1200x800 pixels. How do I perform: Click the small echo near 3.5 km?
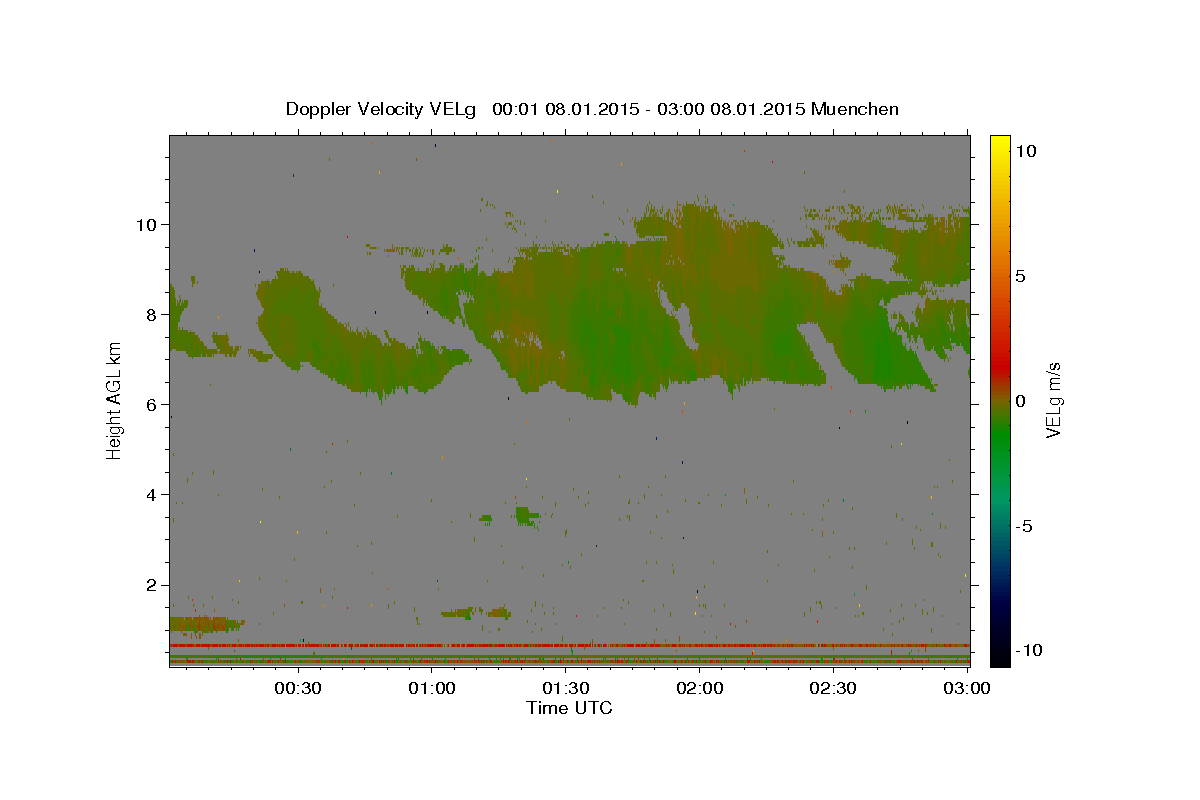tap(525, 516)
